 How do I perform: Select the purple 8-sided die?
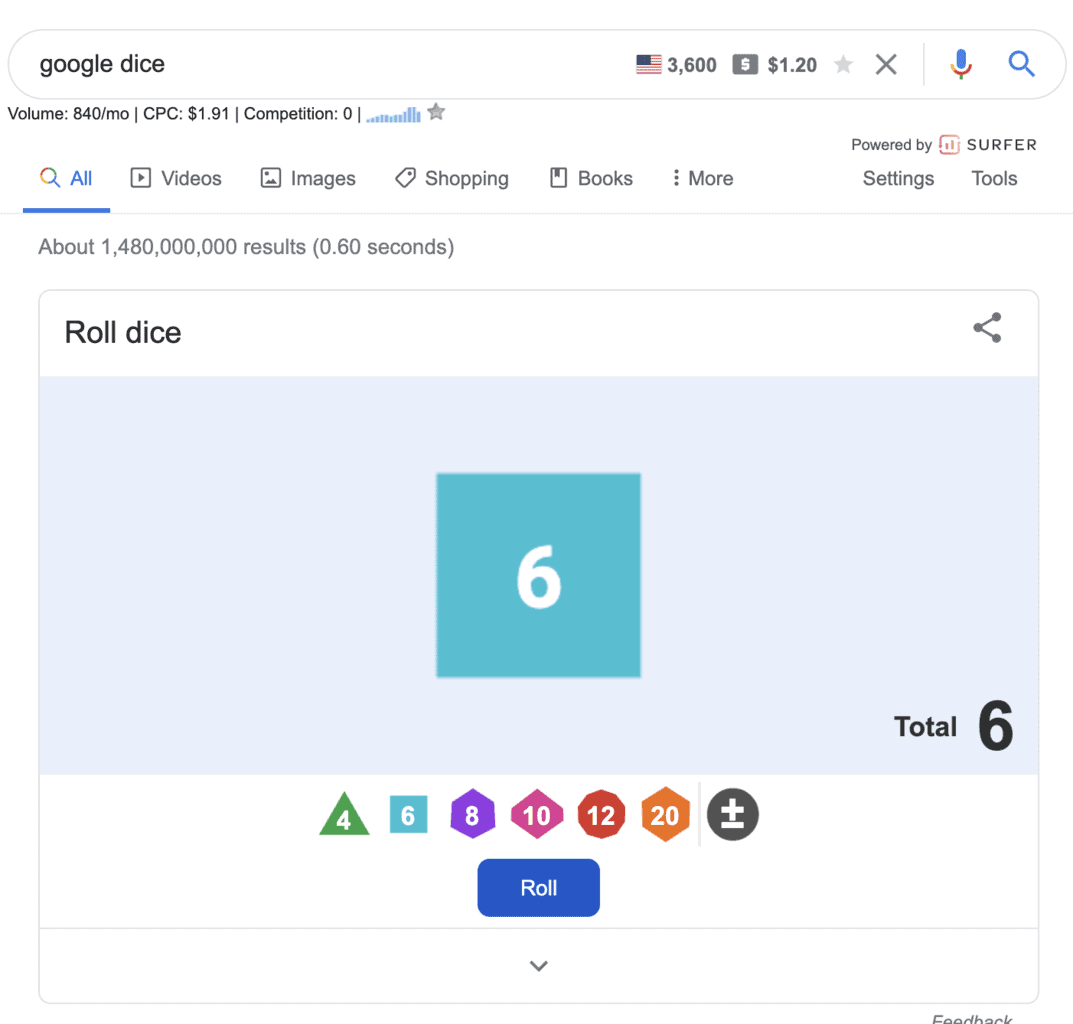pos(472,814)
